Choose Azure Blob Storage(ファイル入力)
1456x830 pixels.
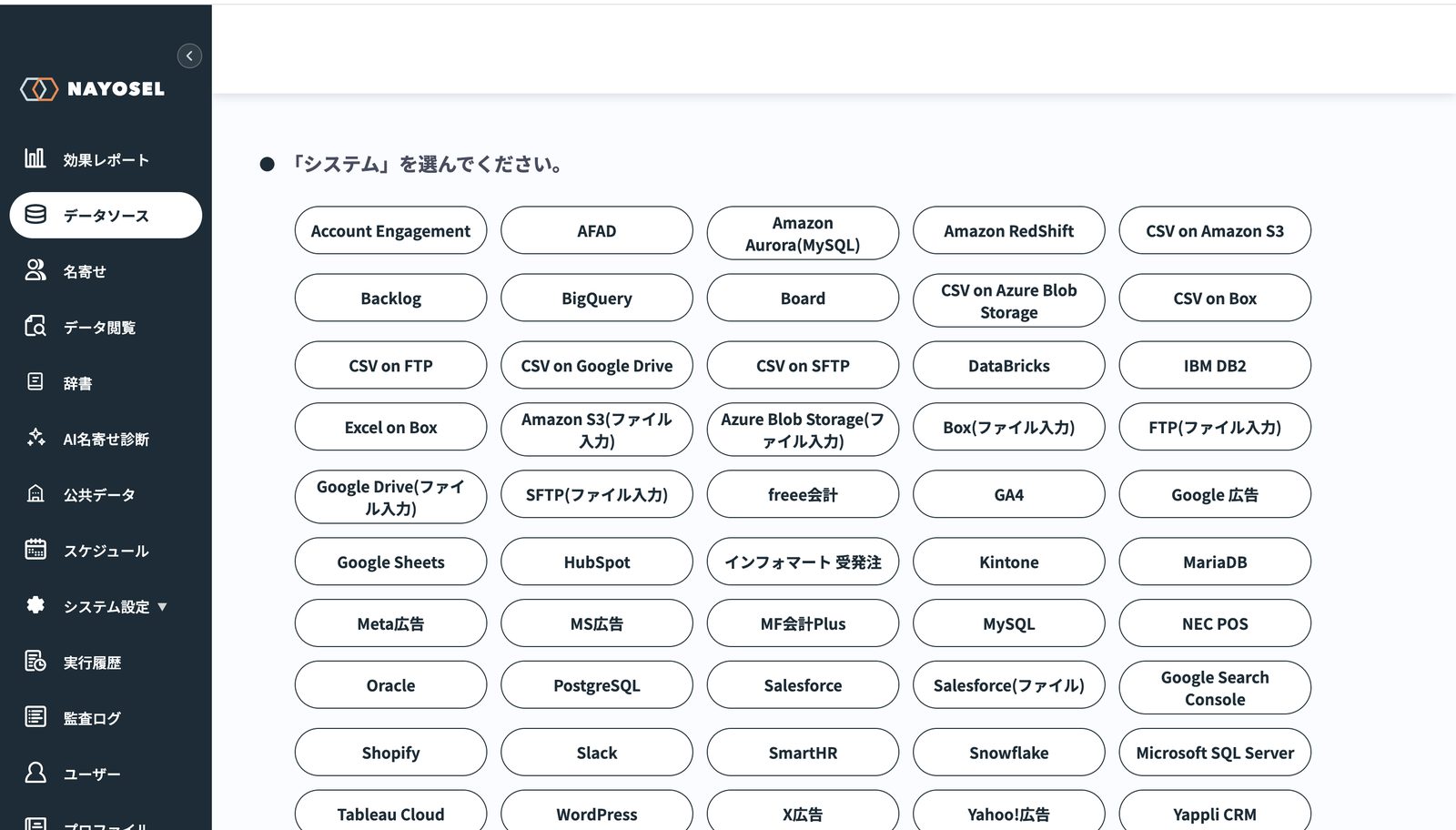click(803, 430)
